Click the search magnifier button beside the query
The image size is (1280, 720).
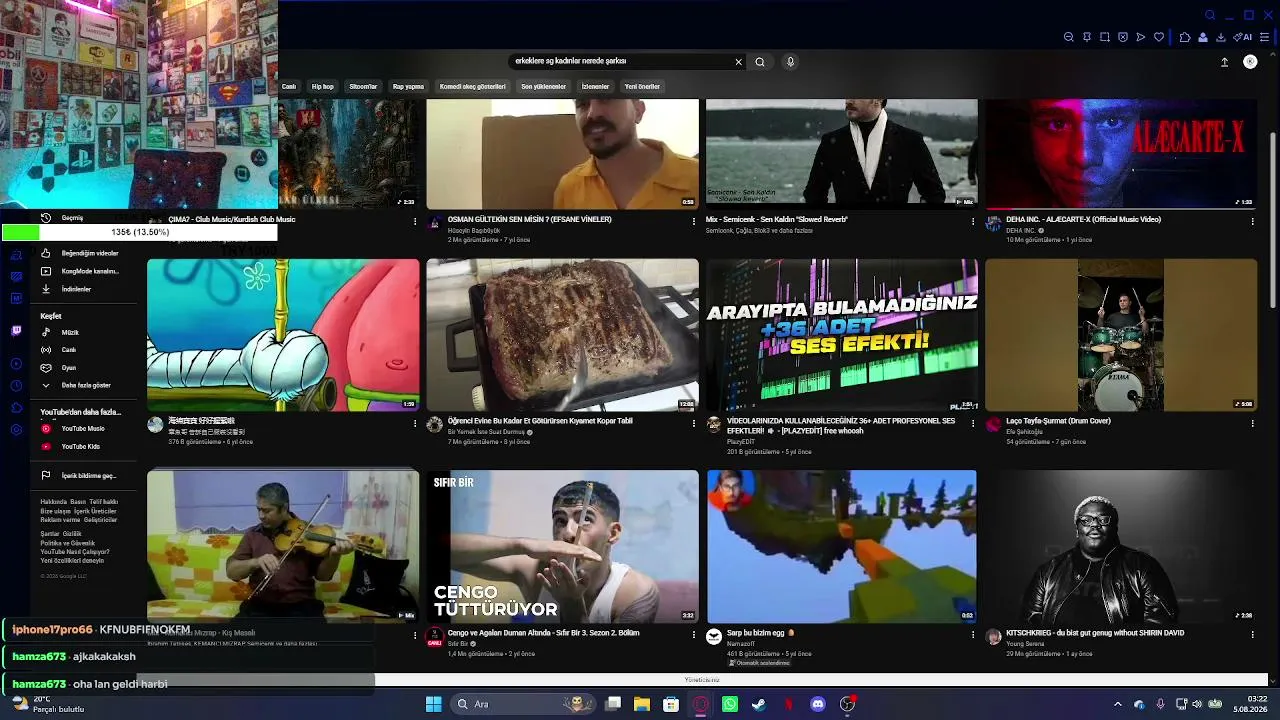(x=760, y=62)
